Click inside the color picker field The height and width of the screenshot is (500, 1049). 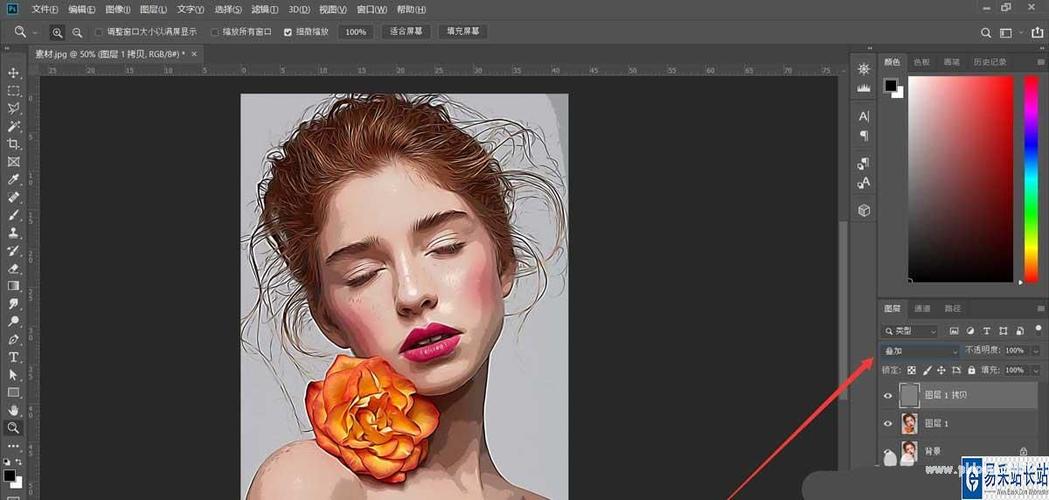pos(960,179)
